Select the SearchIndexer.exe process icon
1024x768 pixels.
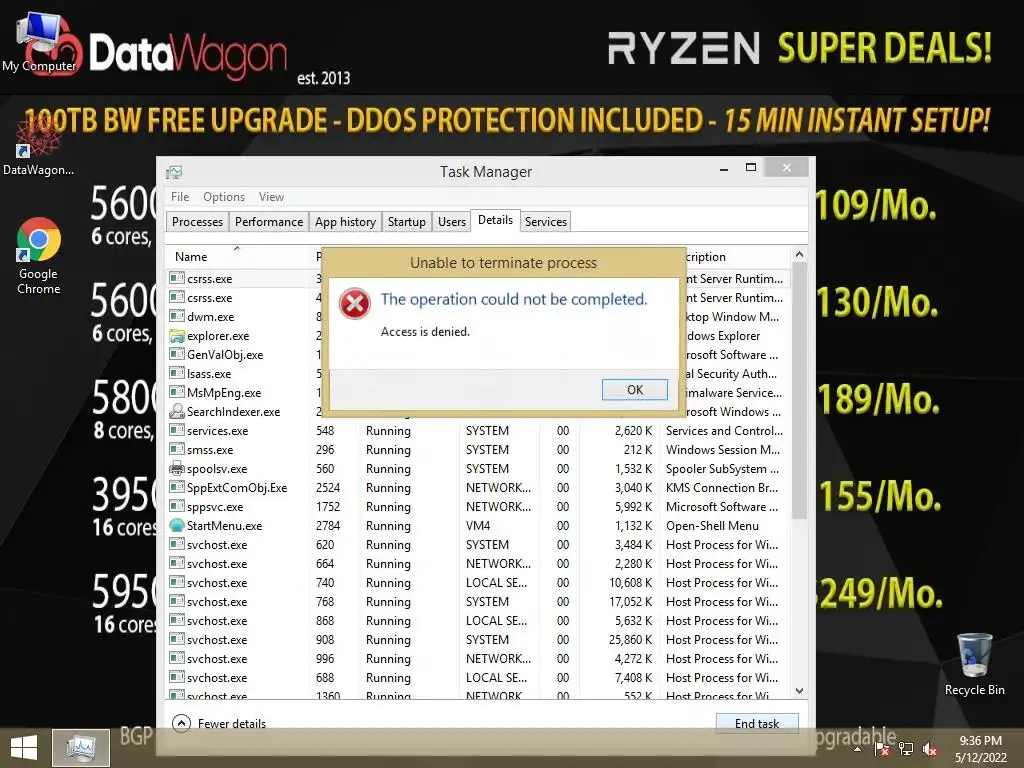(x=176, y=411)
